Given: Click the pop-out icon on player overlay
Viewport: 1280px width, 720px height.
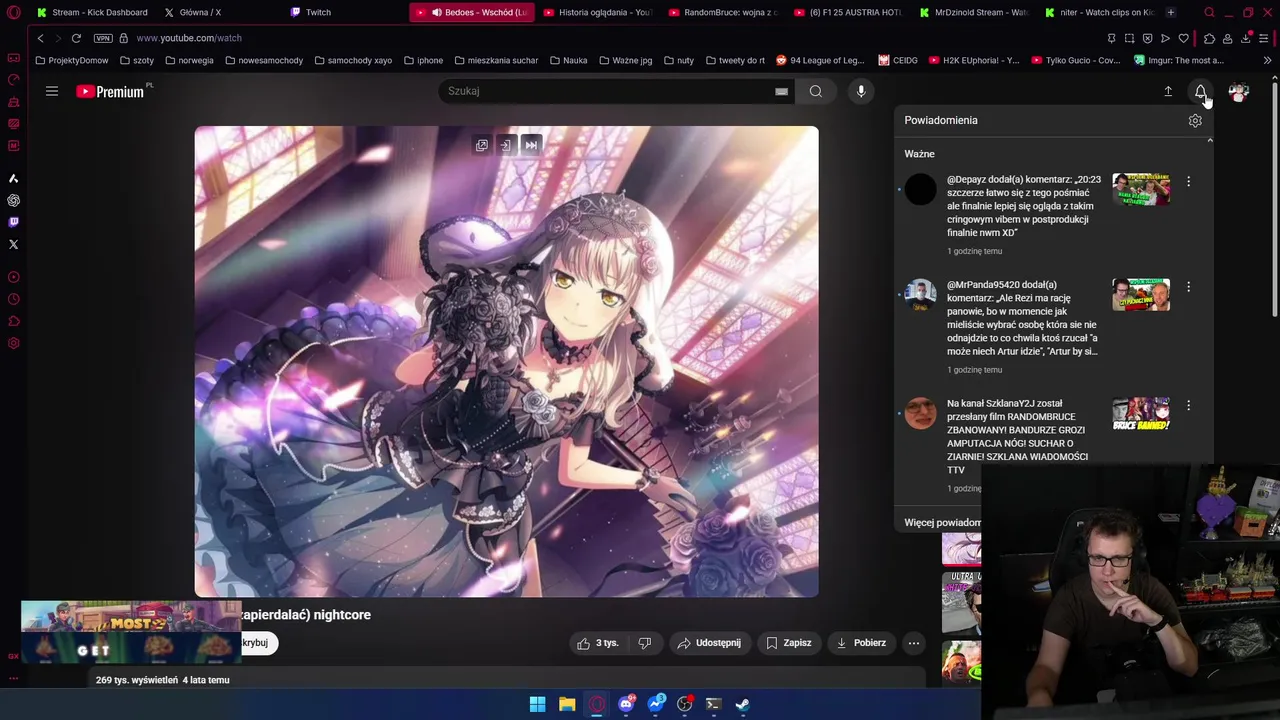Looking at the screenshot, I should (x=482, y=145).
